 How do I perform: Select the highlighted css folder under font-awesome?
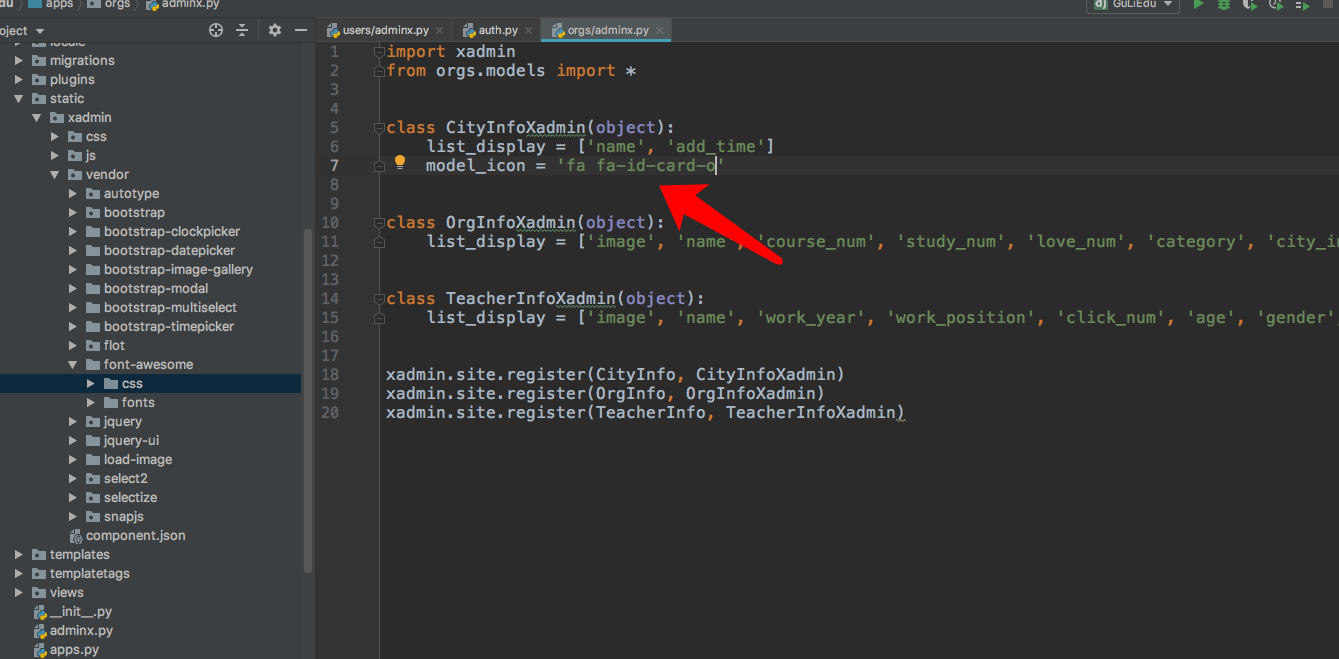click(132, 384)
